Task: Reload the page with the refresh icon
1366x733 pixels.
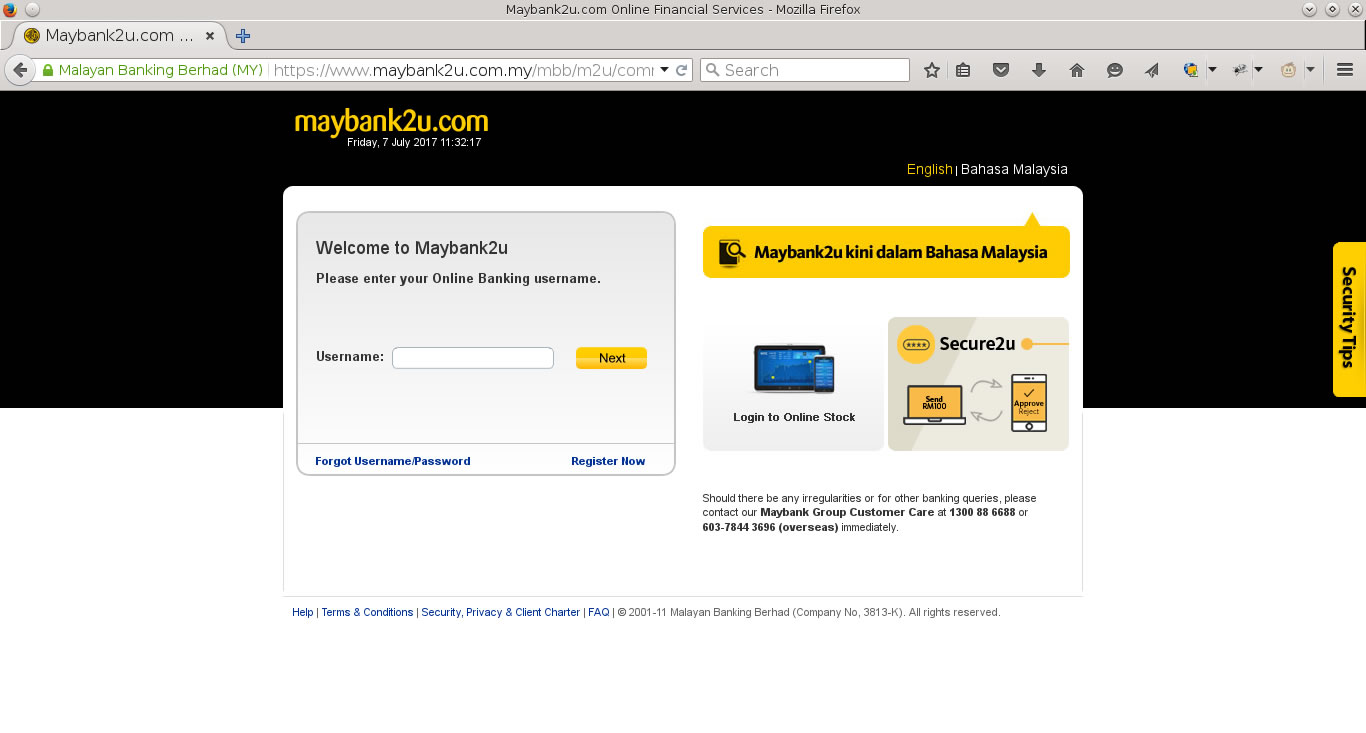Action: point(682,70)
